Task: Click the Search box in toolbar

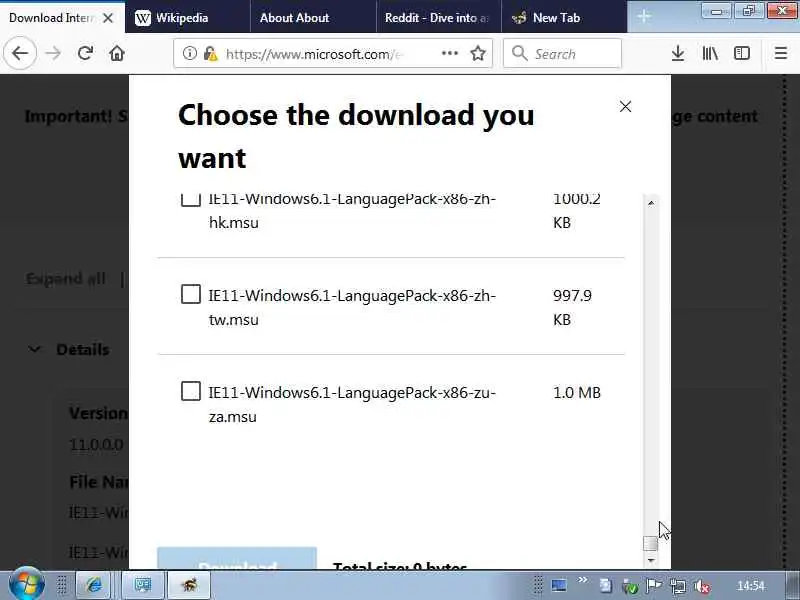Action: click(562, 54)
